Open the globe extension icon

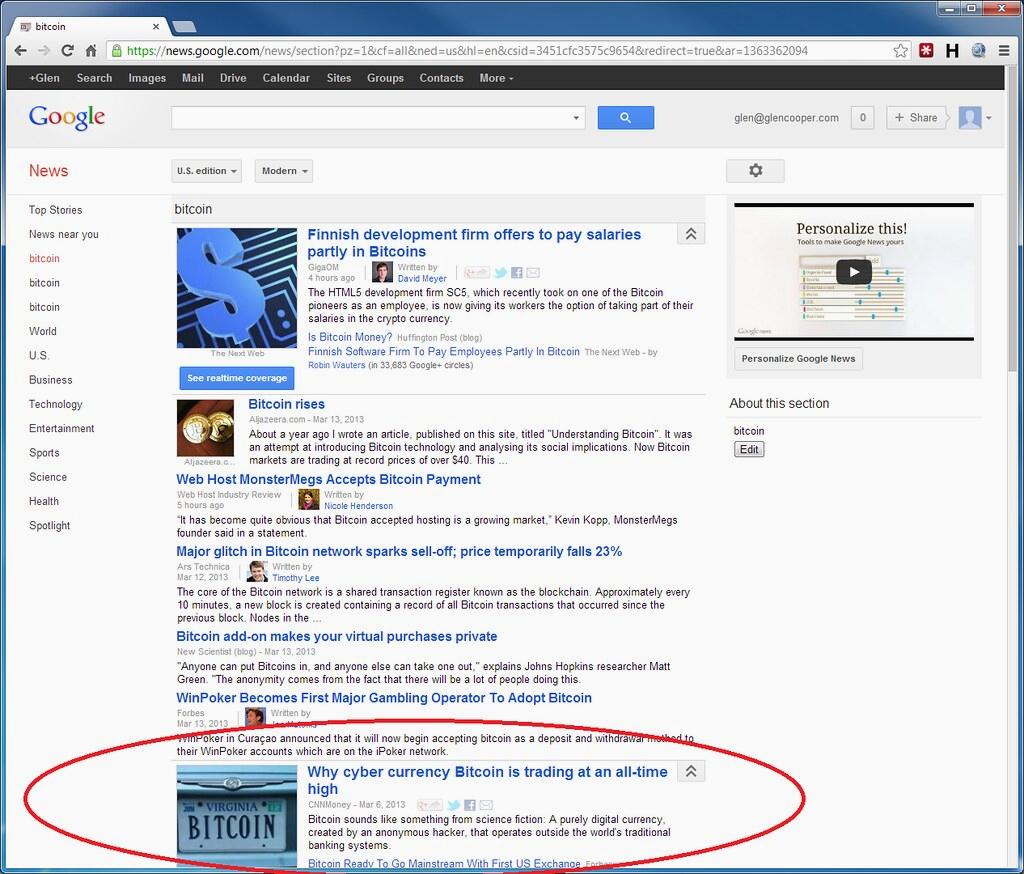click(978, 50)
